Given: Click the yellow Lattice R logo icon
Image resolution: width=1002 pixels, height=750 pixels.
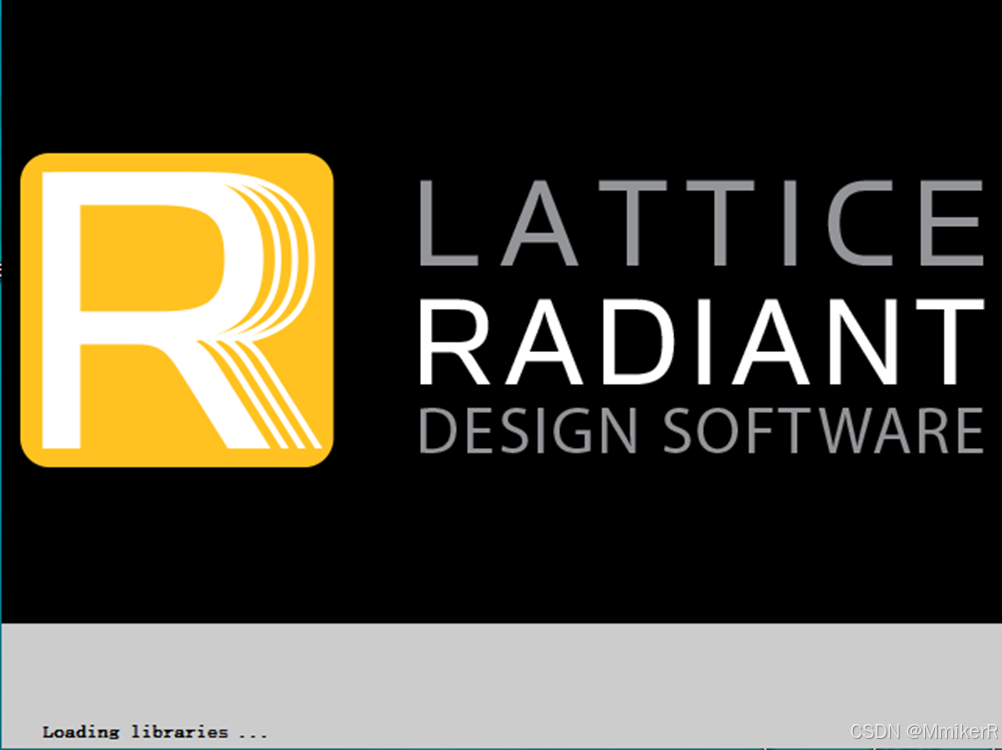Looking at the screenshot, I should (x=175, y=310).
